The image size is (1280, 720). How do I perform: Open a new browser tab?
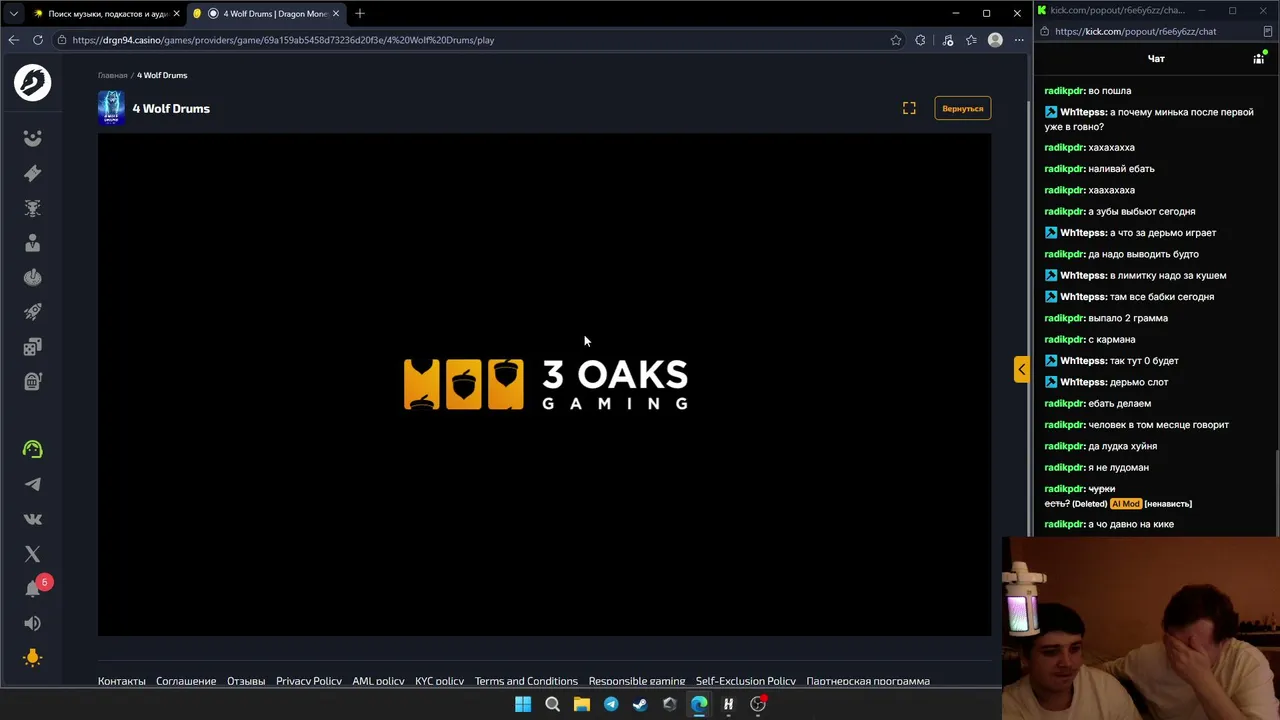pyautogui.click(x=360, y=13)
